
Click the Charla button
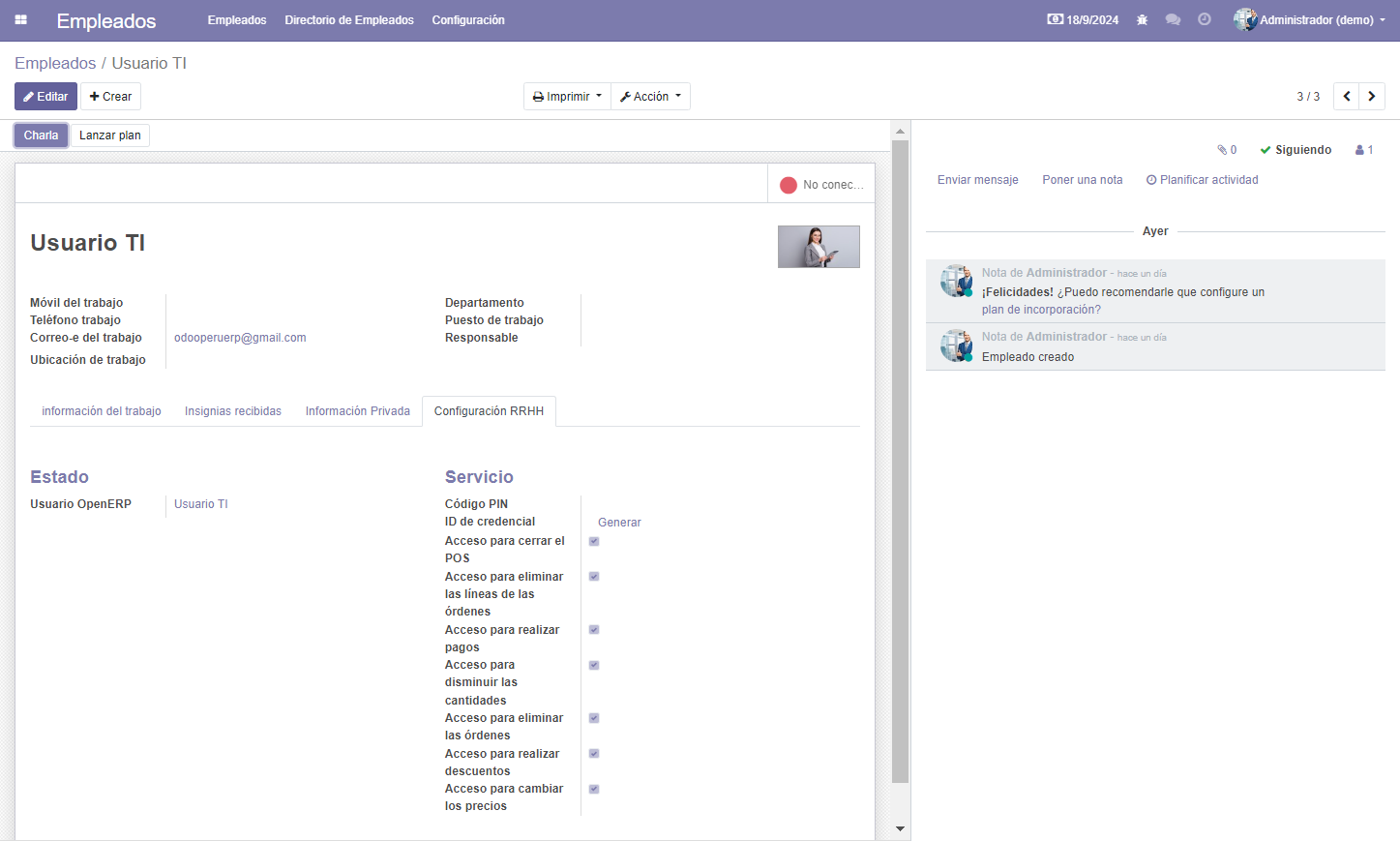[x=41, y=135]
